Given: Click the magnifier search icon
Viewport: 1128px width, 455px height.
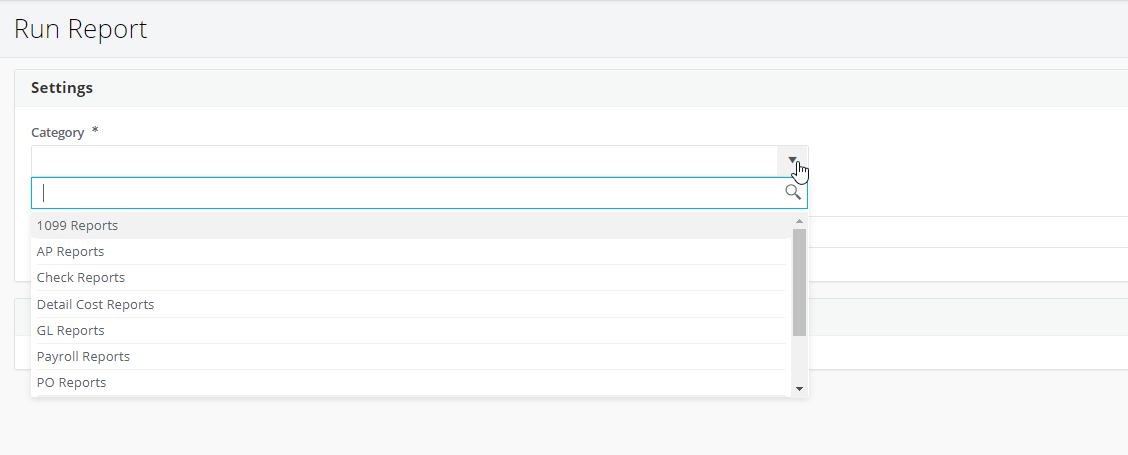Looking at the screenshot, I should click(792, 192).
